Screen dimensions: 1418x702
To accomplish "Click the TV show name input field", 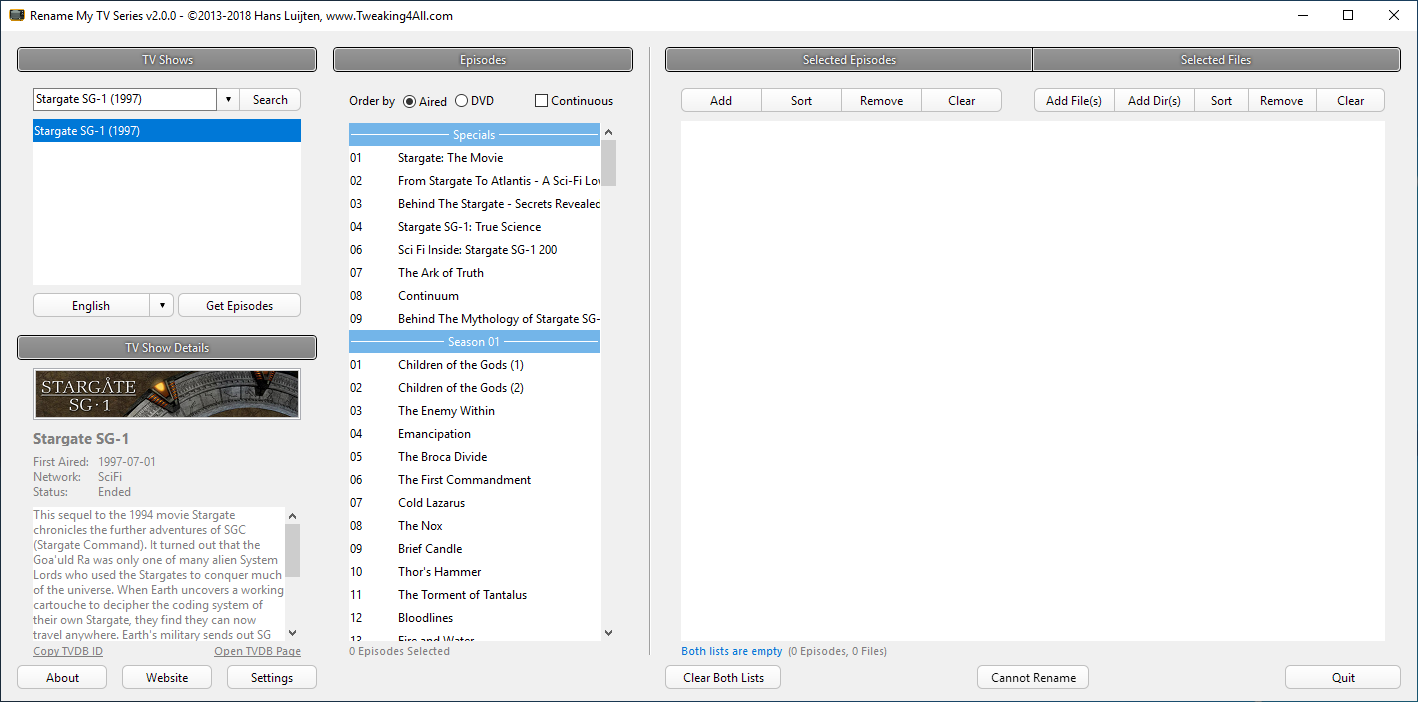I will click(x=125, y=100).
